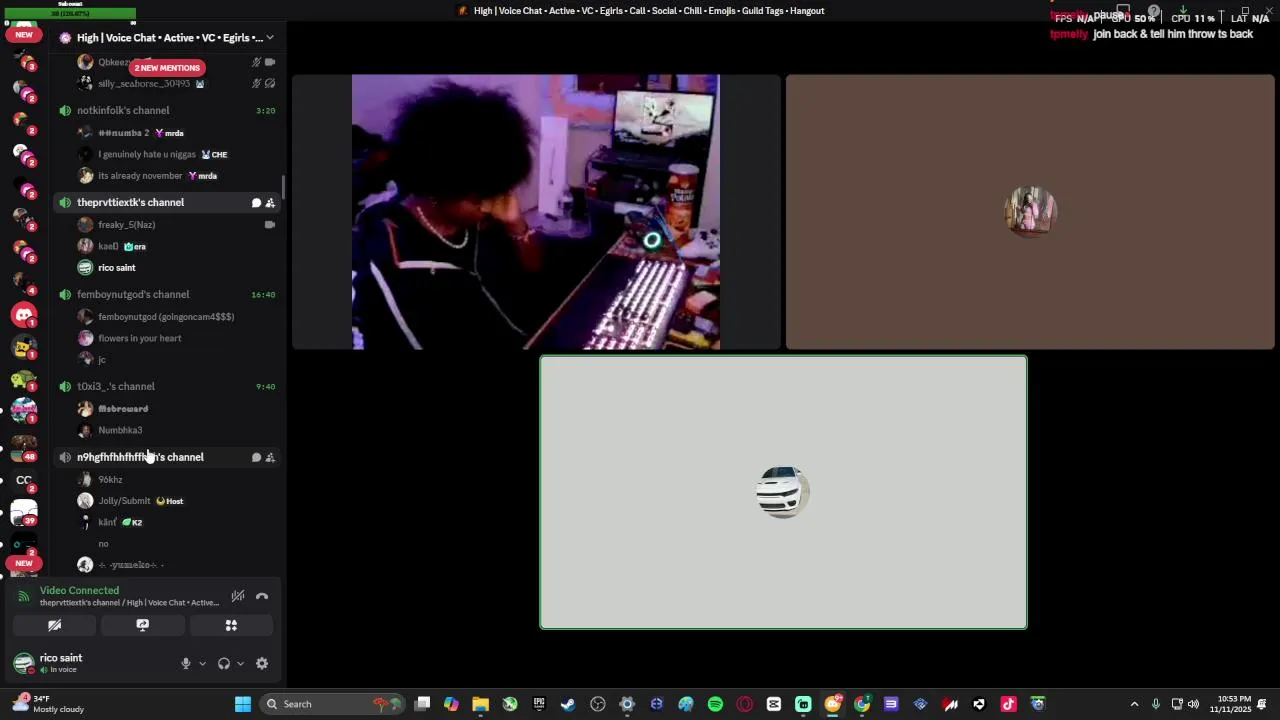
Task: Open chat icon on theprvttiextk's channel
Action: [256, 203]
